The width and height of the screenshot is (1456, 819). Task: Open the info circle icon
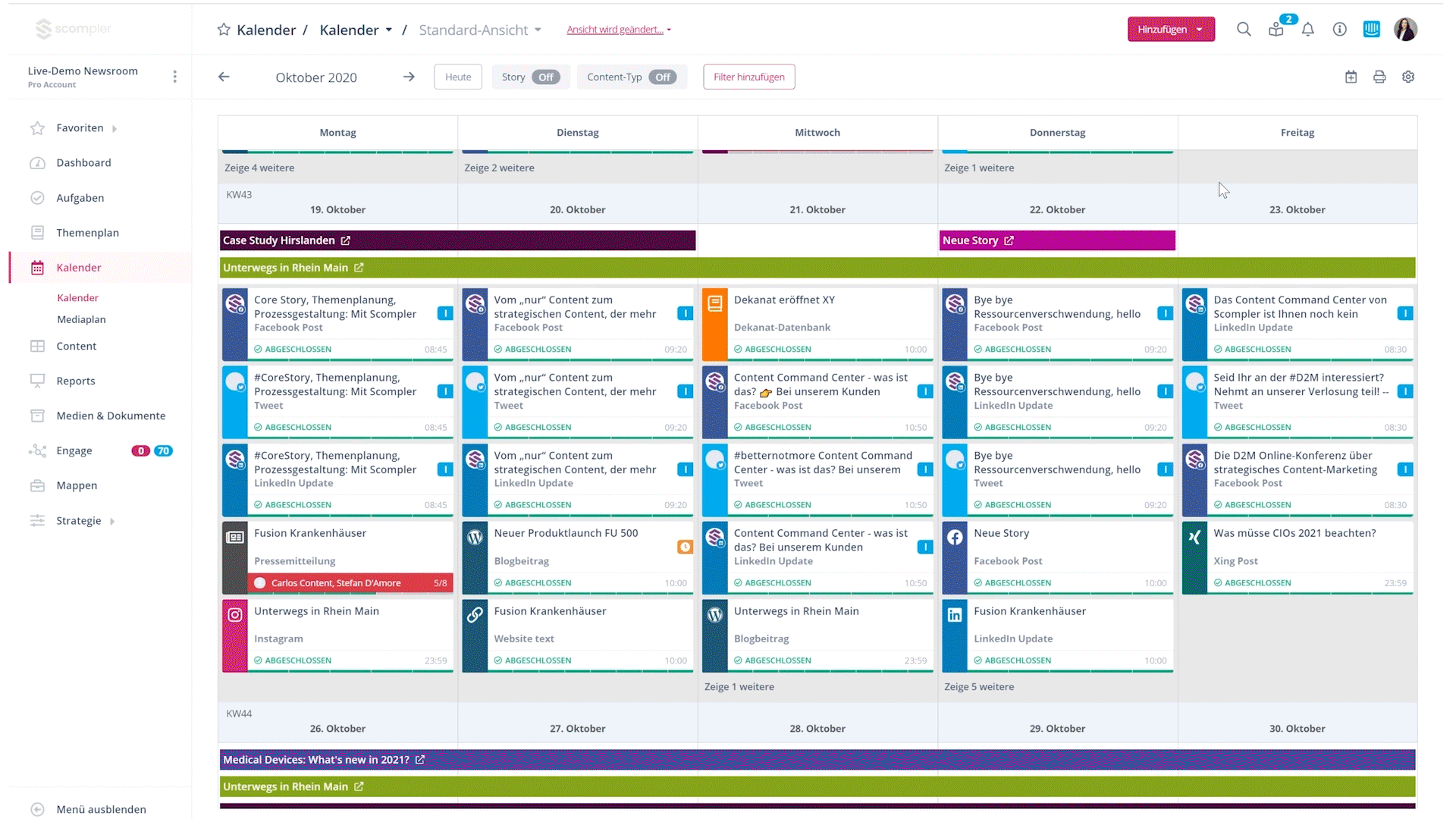click(x=1340, y=30)
